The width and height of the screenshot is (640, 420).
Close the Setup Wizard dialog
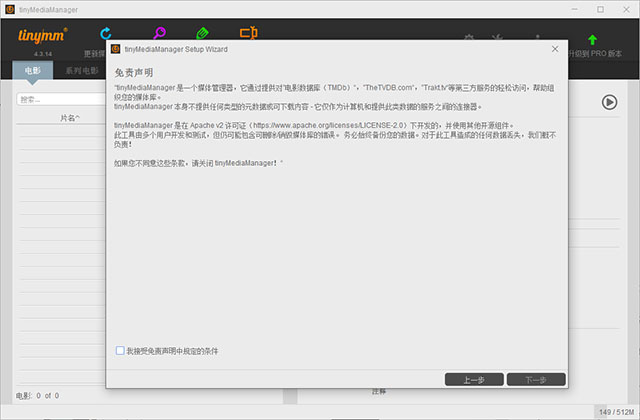click(555, 48)
